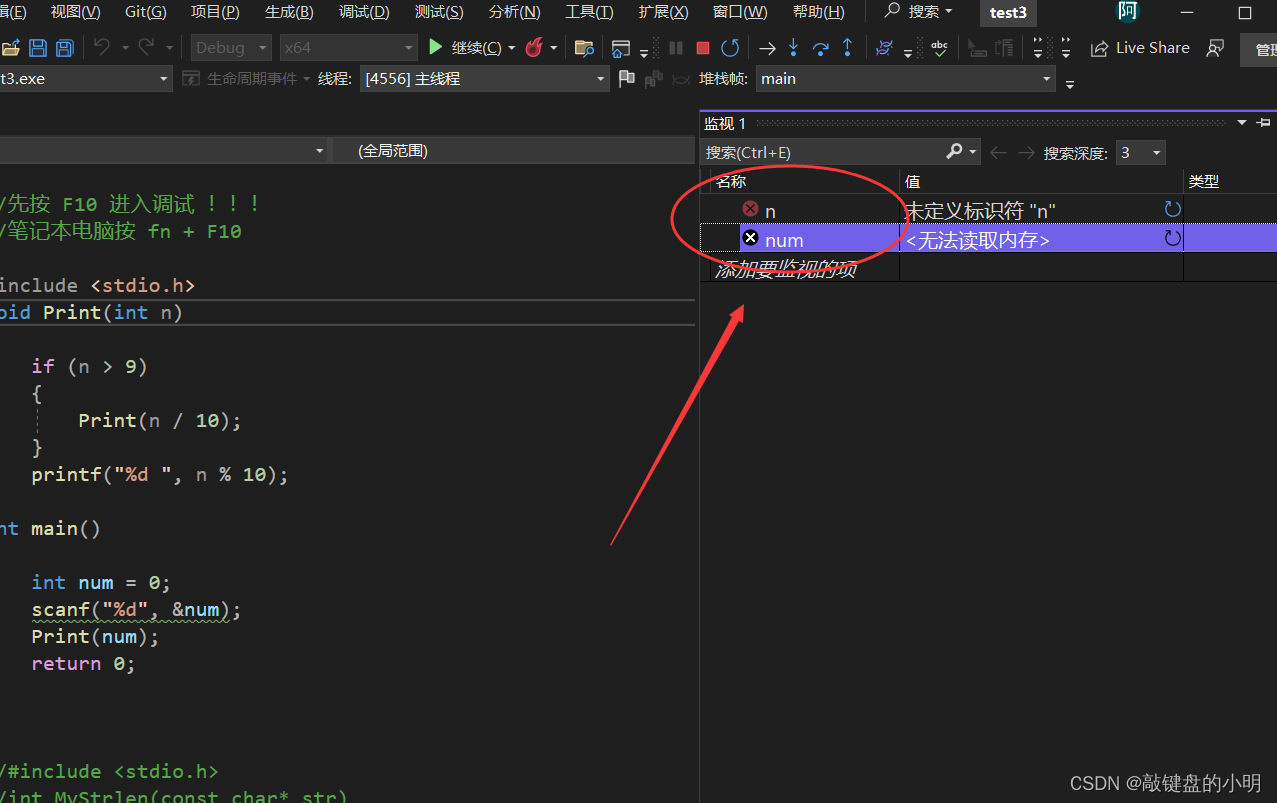1277x803 pixels.
Task: Click the test3 solution name label
Action: point(1008,13)
